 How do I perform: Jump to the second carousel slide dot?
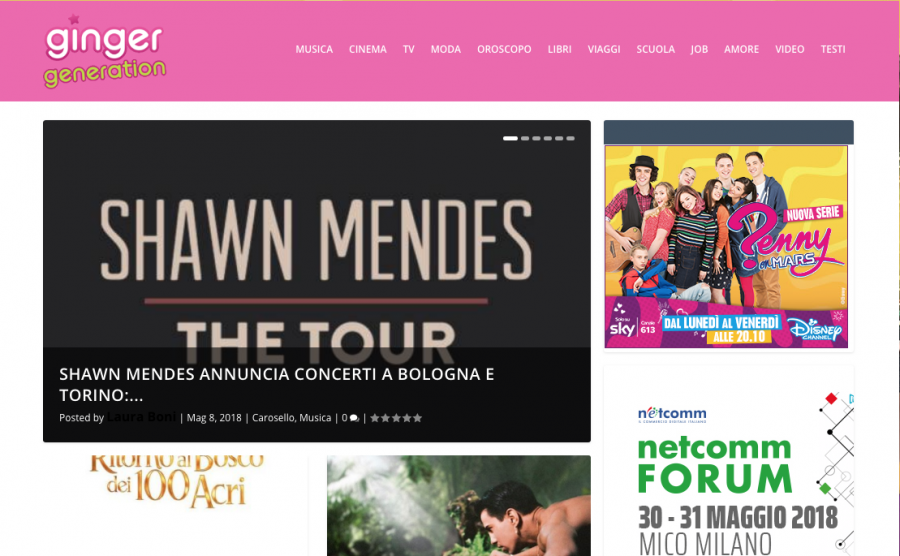[525, 138]
